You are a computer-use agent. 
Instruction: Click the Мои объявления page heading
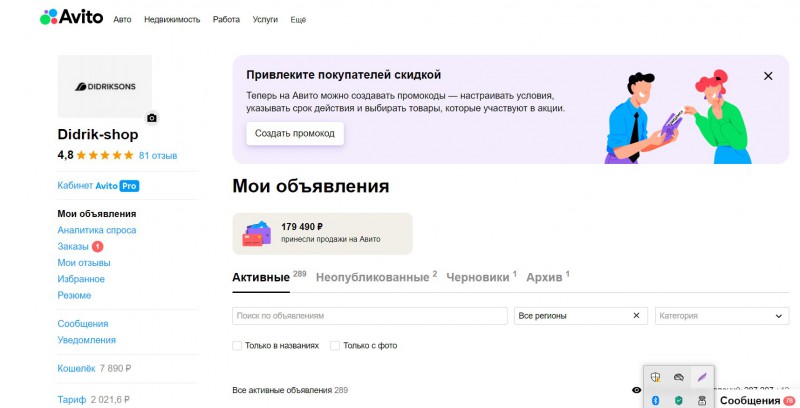pos(311,186)
